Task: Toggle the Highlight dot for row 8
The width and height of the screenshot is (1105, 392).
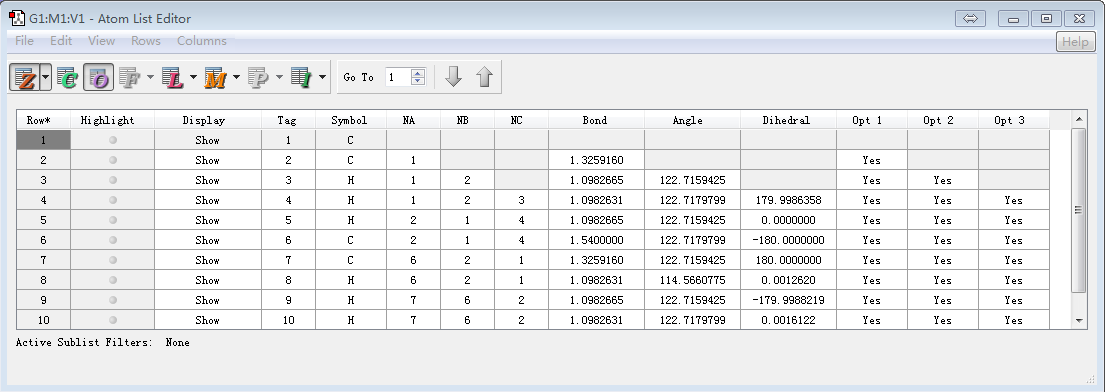Action: 113,280
